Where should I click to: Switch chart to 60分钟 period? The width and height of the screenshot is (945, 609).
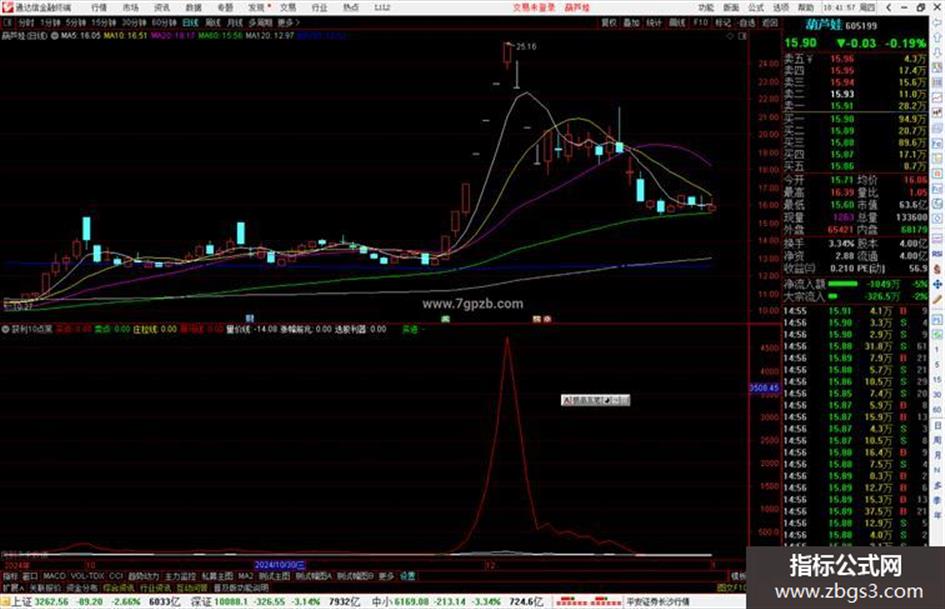pos(164,22)
